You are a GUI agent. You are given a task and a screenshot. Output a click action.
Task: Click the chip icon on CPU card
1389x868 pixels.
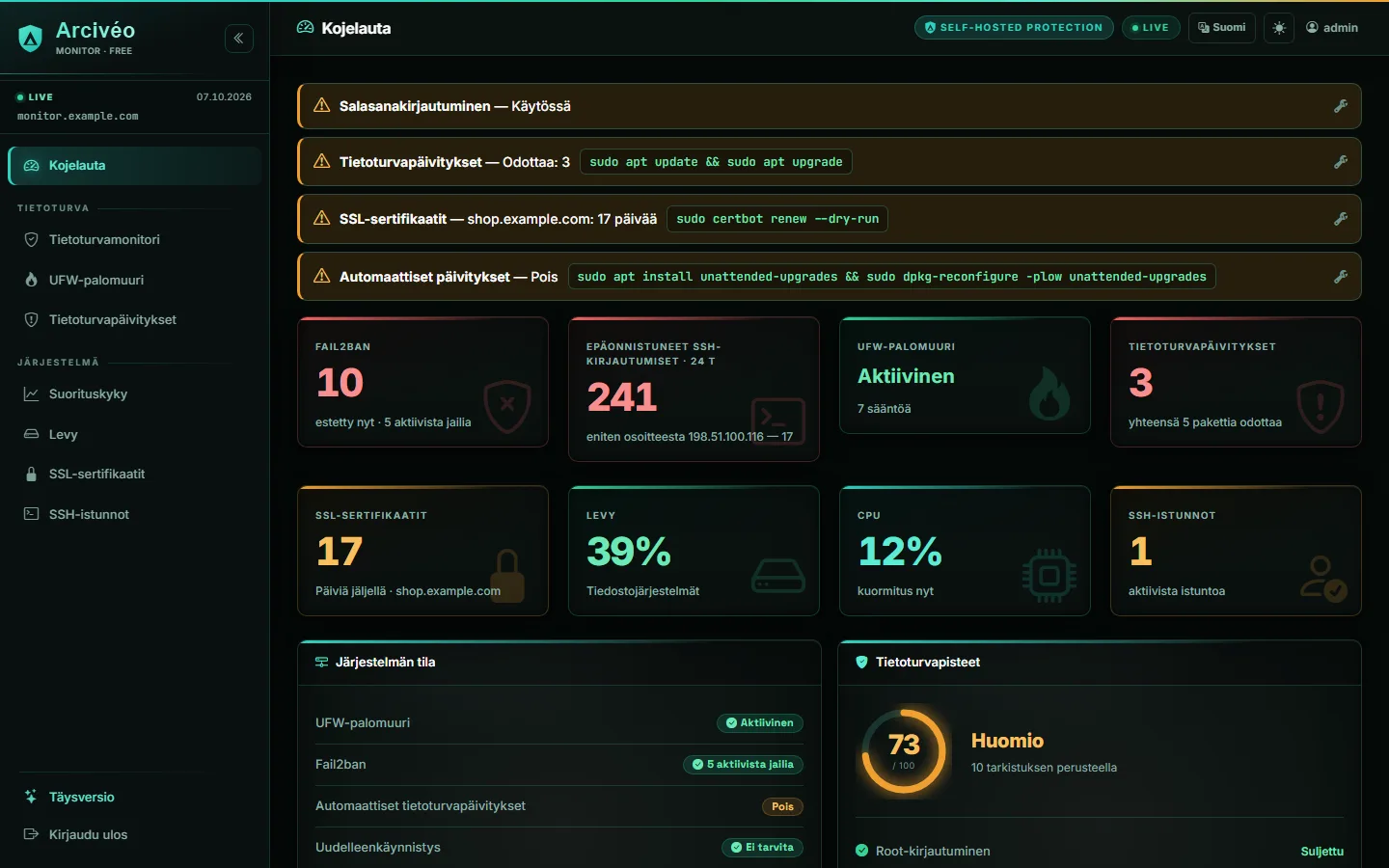1049,576
